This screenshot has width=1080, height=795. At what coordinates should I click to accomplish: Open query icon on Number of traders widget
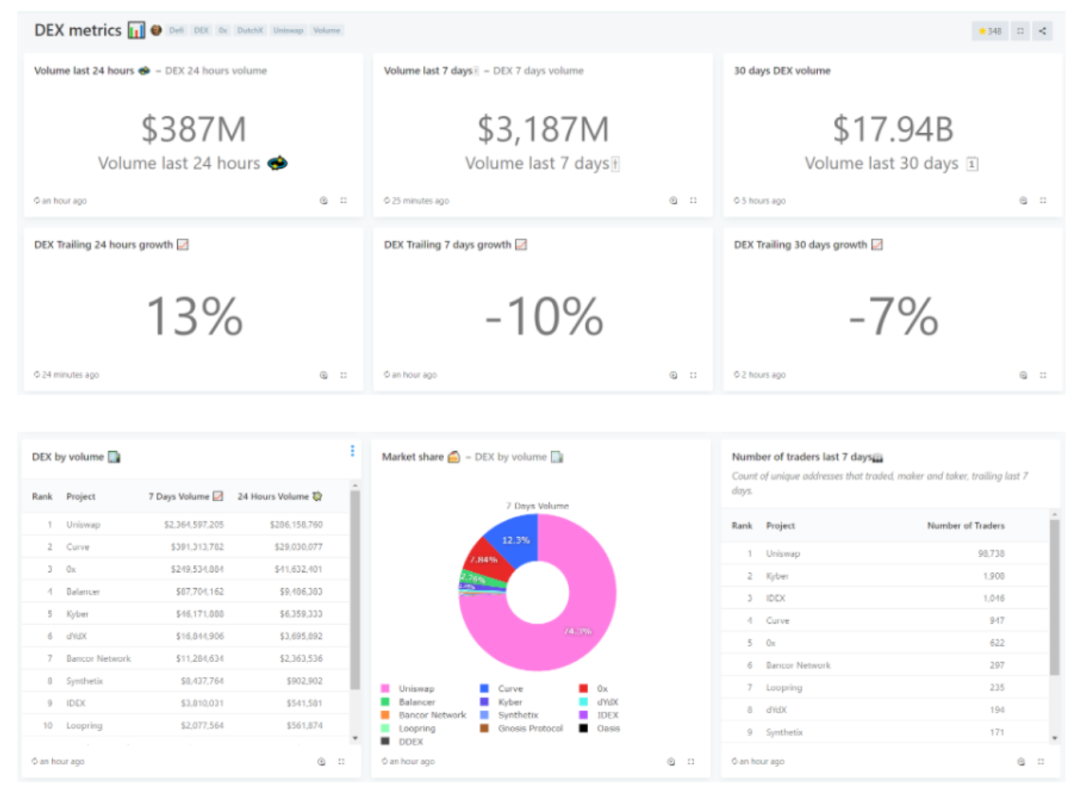point(1021,762)
